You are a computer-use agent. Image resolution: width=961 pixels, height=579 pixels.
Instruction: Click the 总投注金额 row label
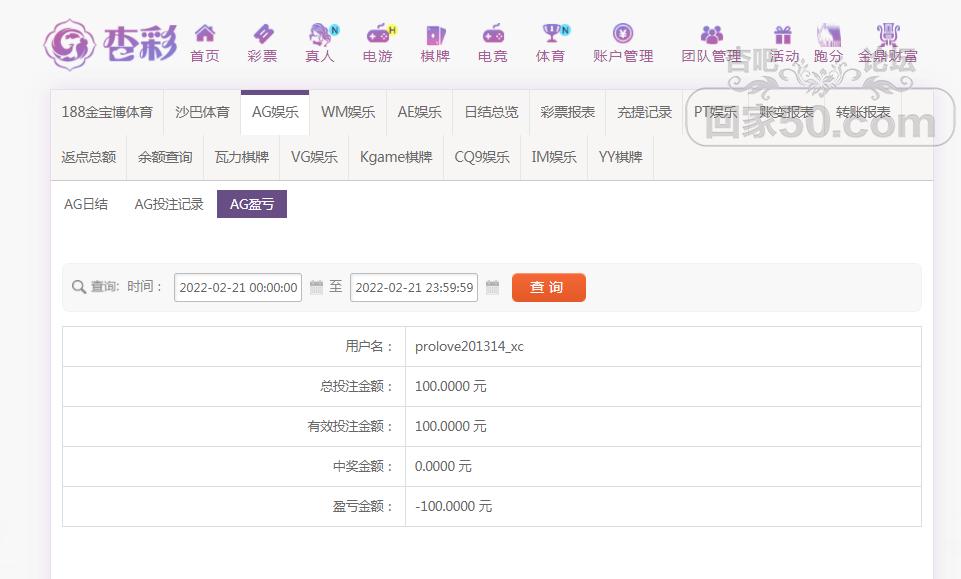(x=356, y=386)
